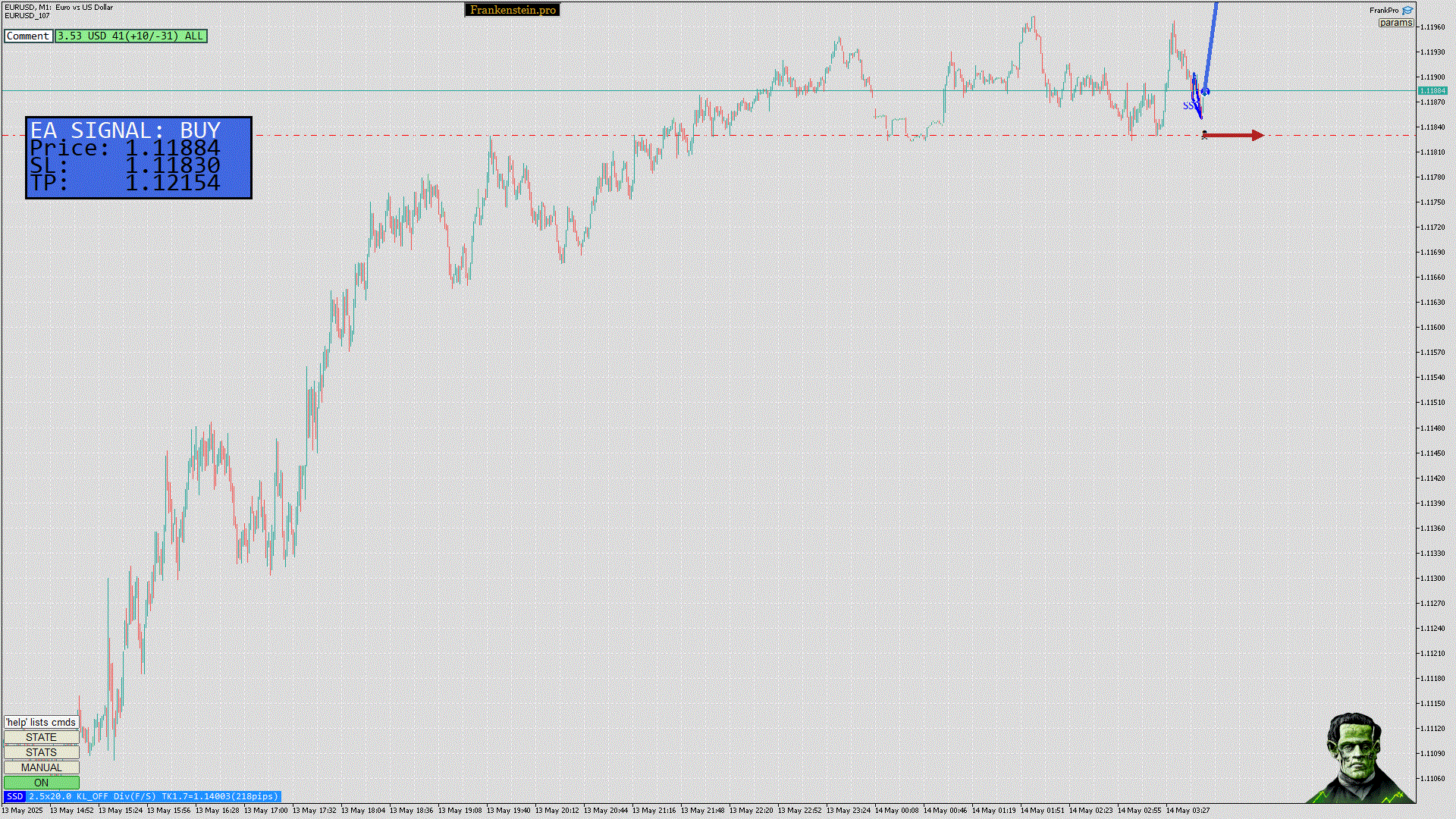Image resolution: width=1456 pixels, height=819 pixels.
Task: Open the params button
Action: (x=1395, y=23)
